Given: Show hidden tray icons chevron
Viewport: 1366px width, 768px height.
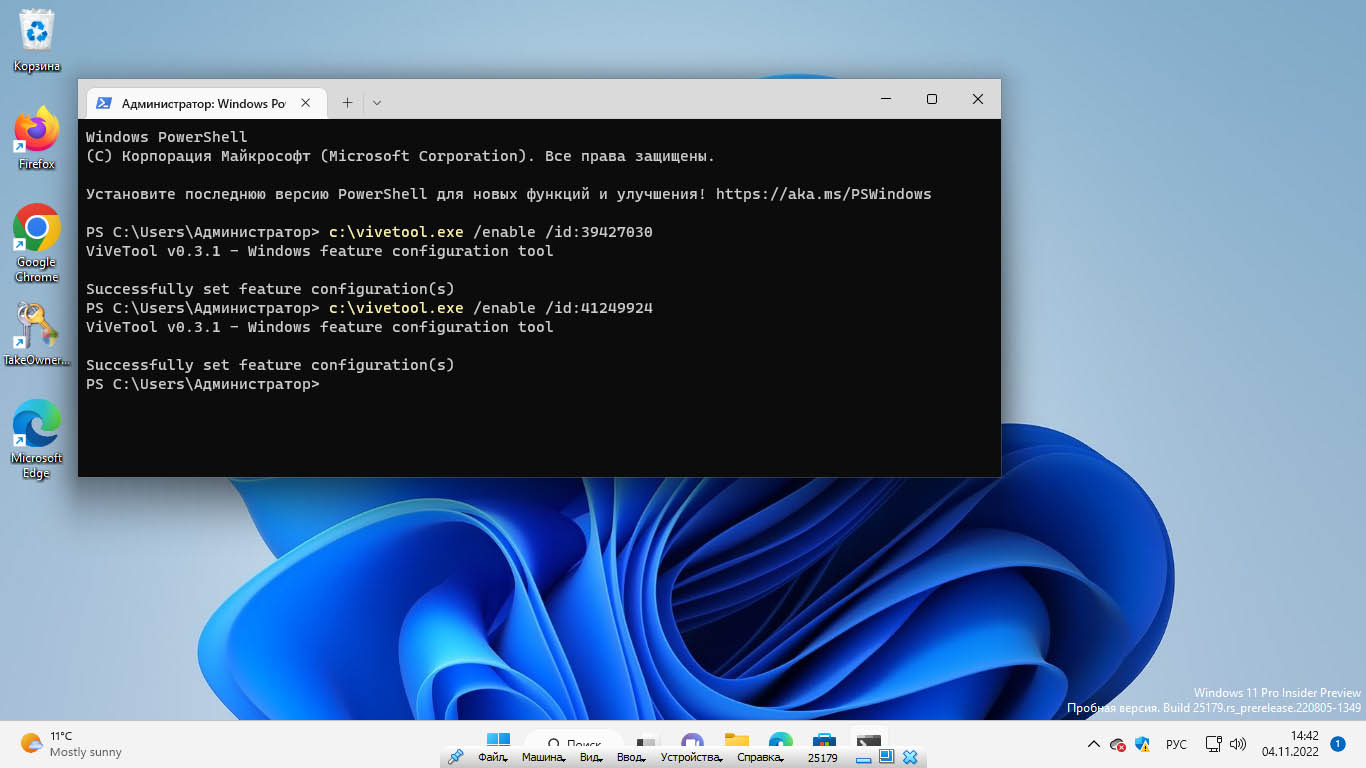Looking at the screenshot, I should [1094, 744].
